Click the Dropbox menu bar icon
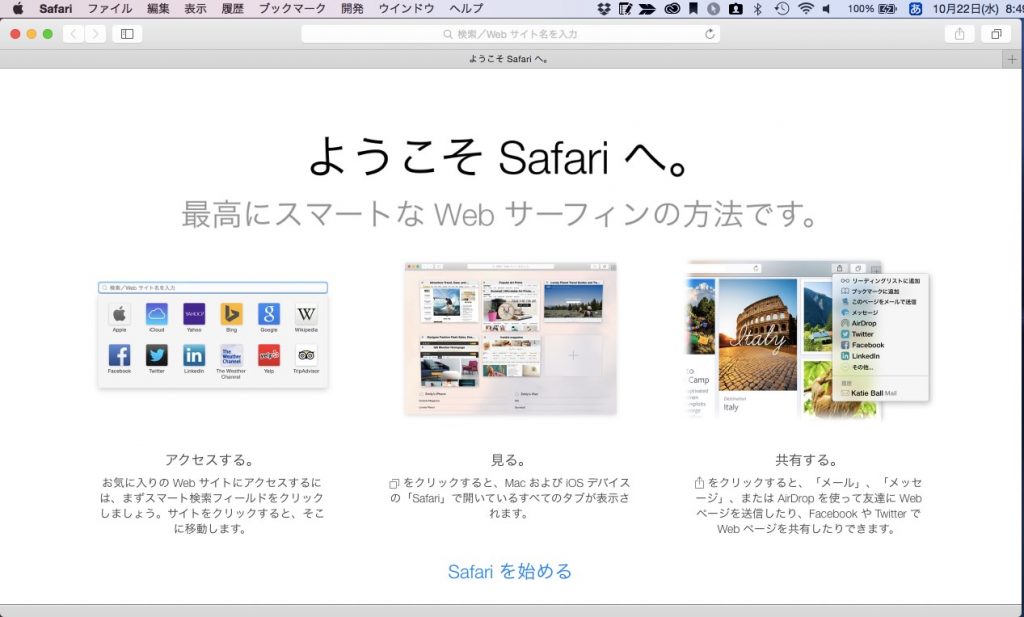This screenshot has height=617, width=1024. (604, 8)
